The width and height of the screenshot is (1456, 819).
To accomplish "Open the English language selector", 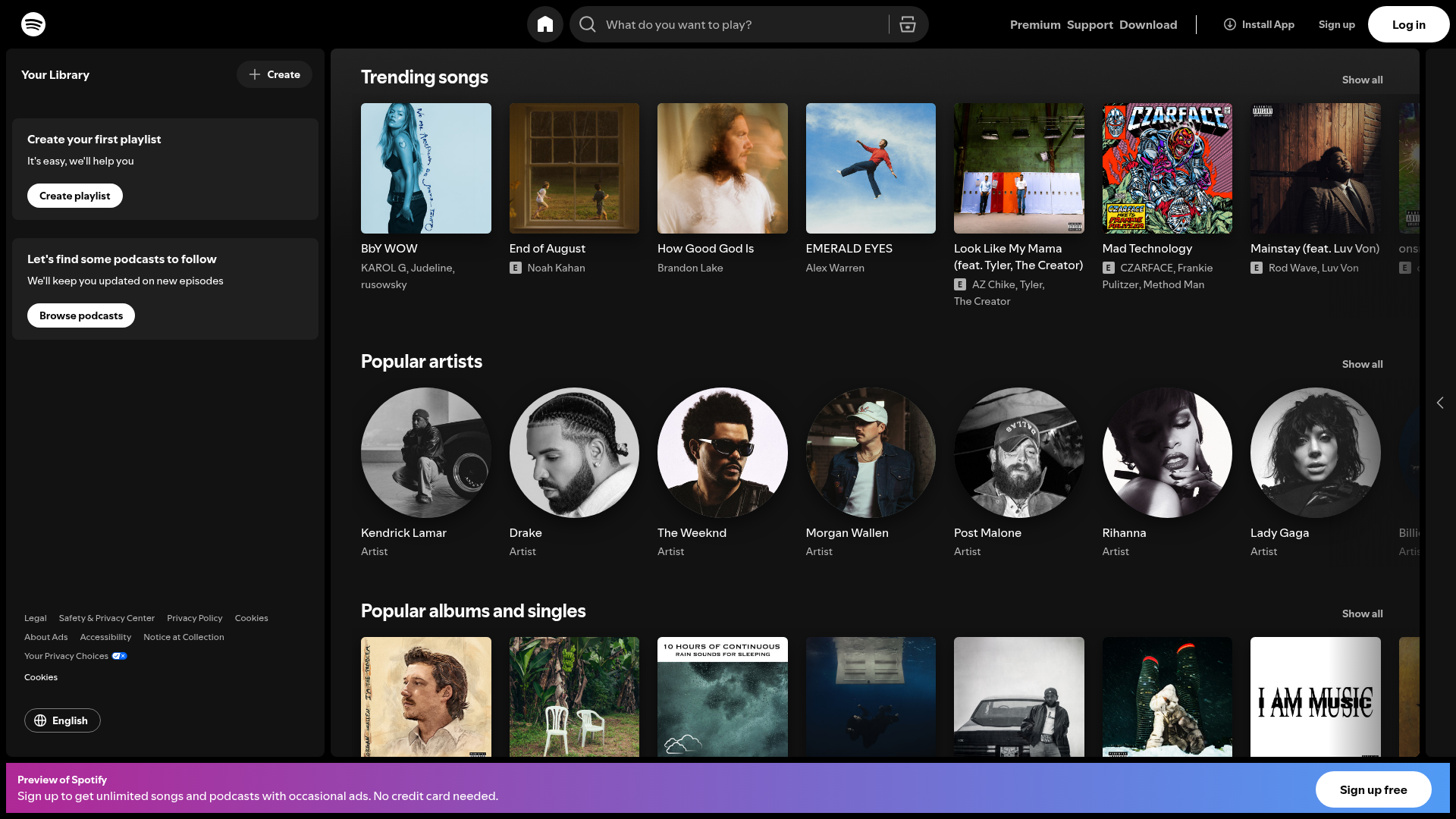I will coord(62,720).
